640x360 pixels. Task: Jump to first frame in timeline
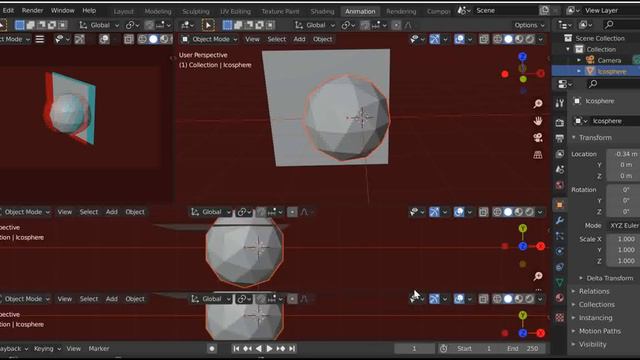(x=236, y=349)
